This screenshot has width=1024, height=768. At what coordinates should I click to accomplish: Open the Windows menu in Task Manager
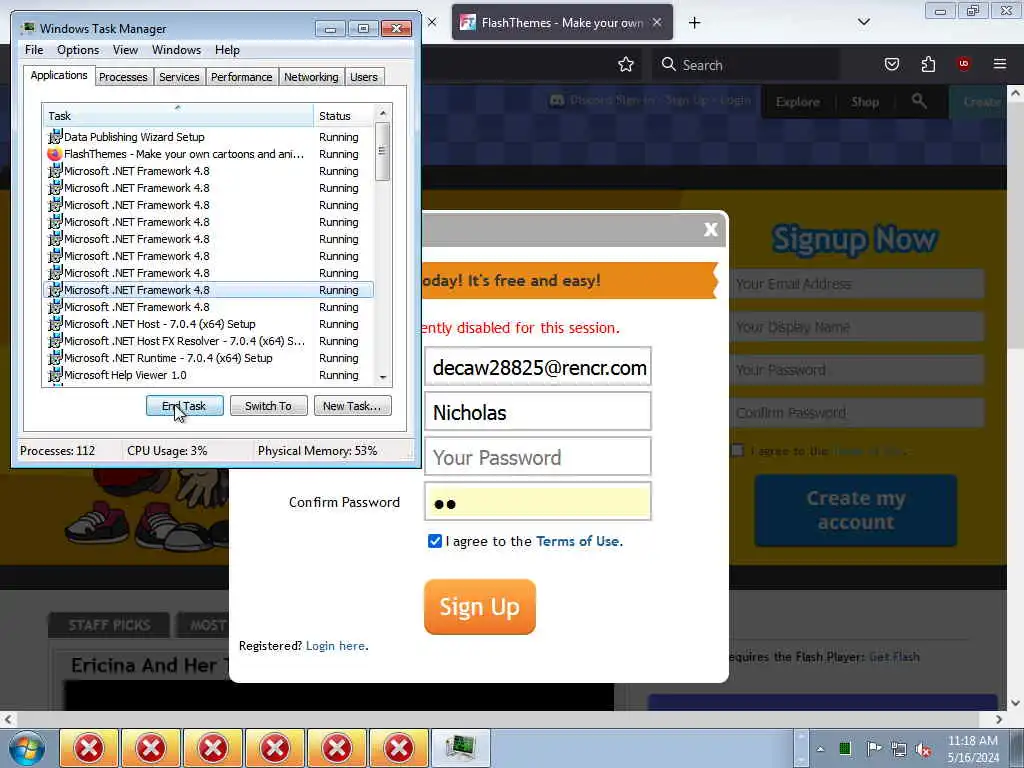coord(176,50)
